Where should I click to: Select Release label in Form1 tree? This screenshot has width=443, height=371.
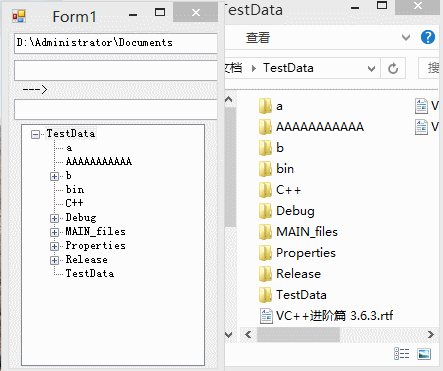pyautogui.click(x=87, y=260)
